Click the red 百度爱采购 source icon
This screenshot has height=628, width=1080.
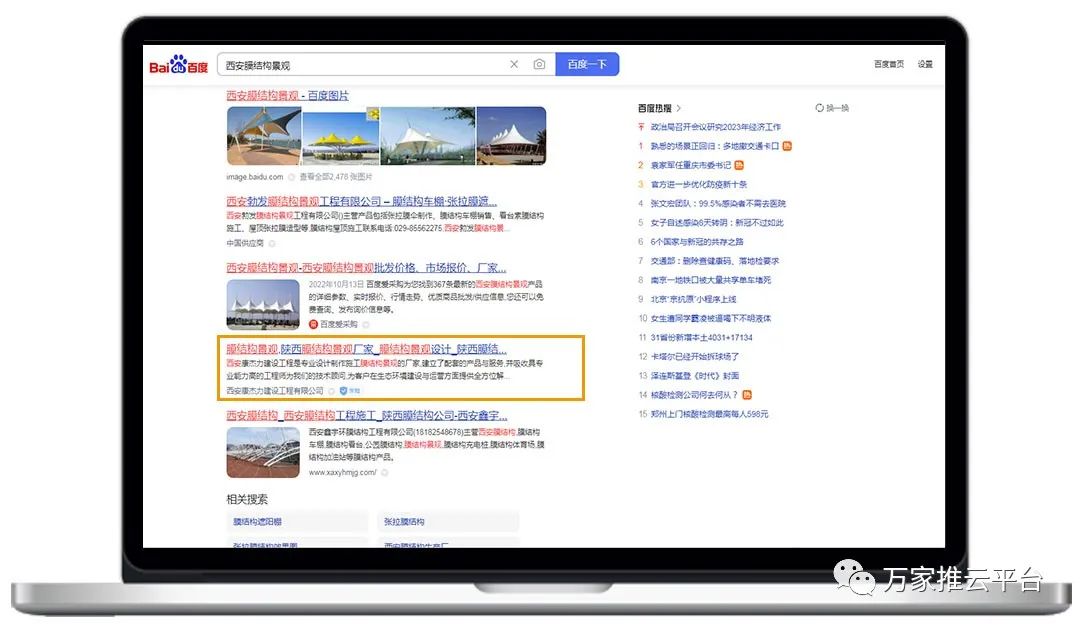click(x=313, y=324)
